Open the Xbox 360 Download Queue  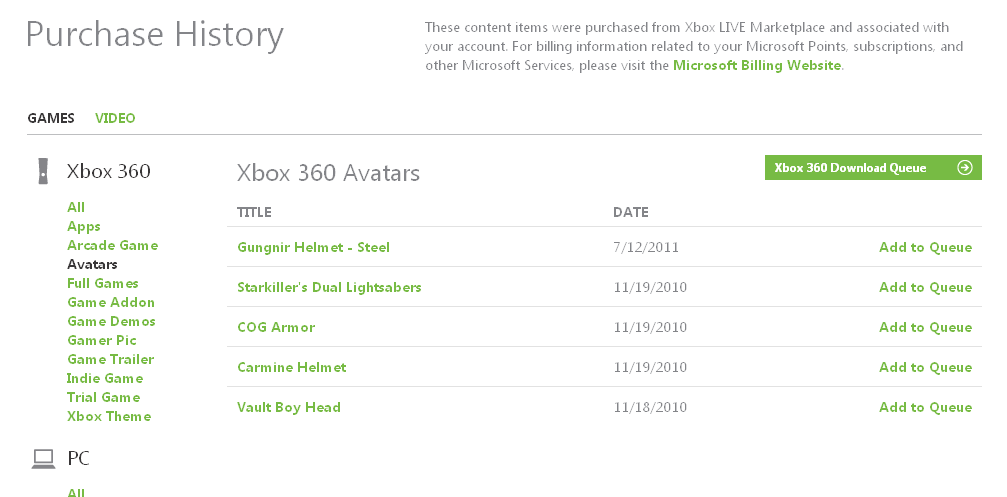[x=851, y=168]
